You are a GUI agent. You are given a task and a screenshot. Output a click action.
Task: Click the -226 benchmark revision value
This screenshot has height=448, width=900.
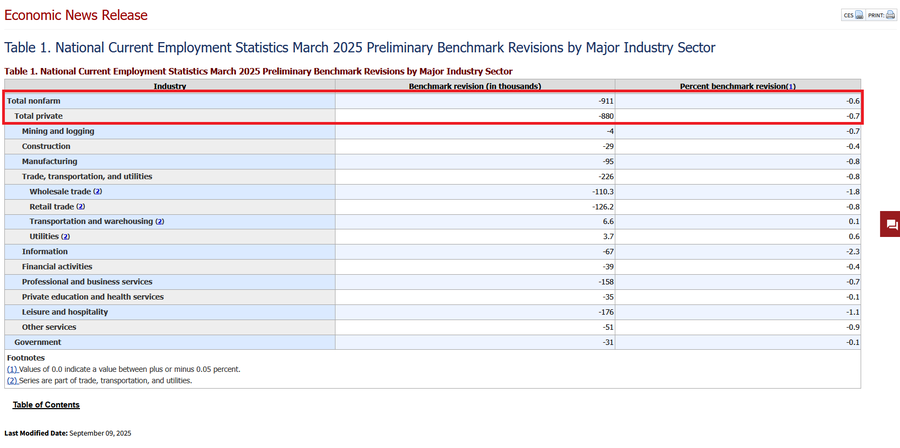click(606, 177)
